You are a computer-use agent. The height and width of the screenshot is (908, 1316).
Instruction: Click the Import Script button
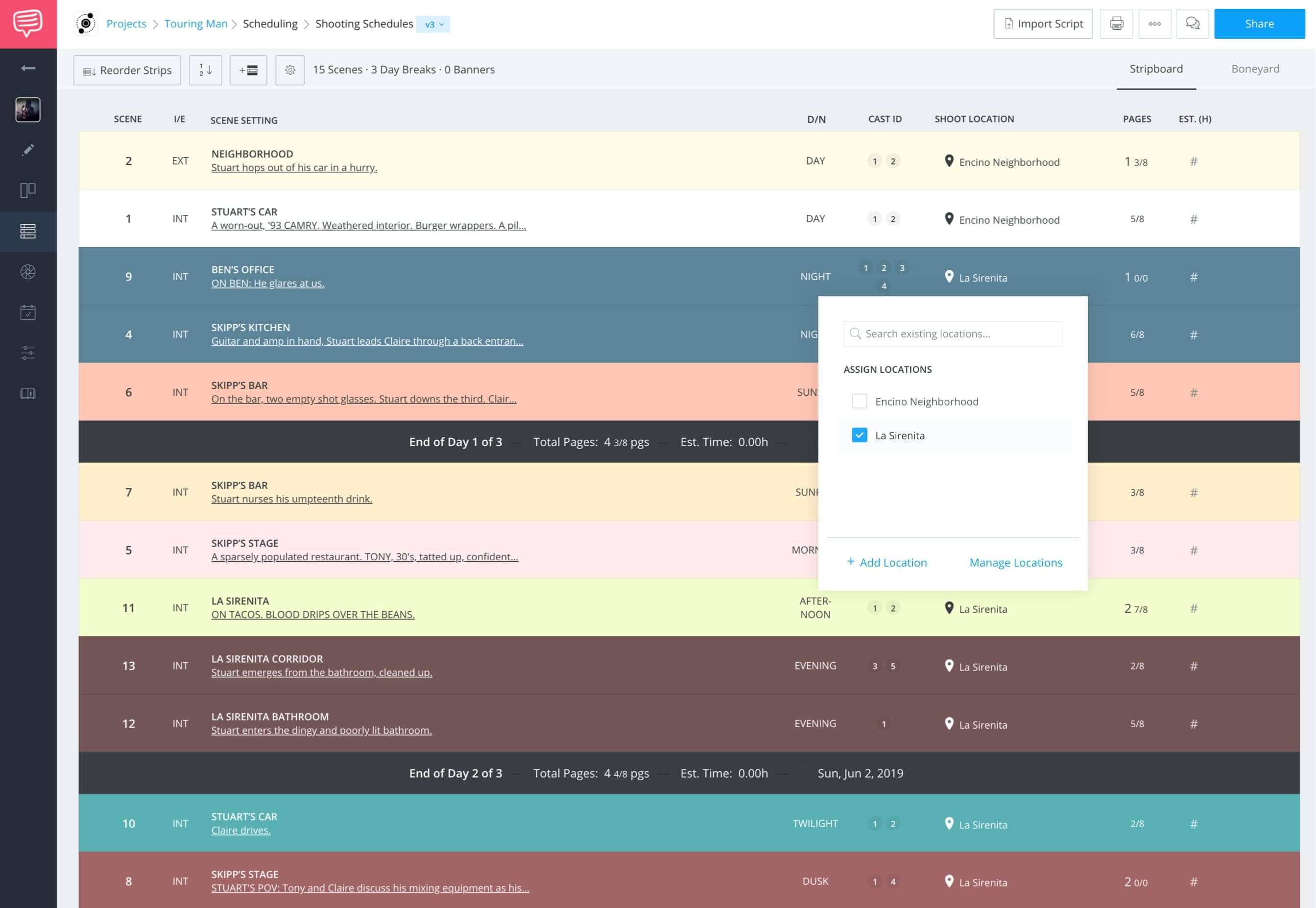1043,24
